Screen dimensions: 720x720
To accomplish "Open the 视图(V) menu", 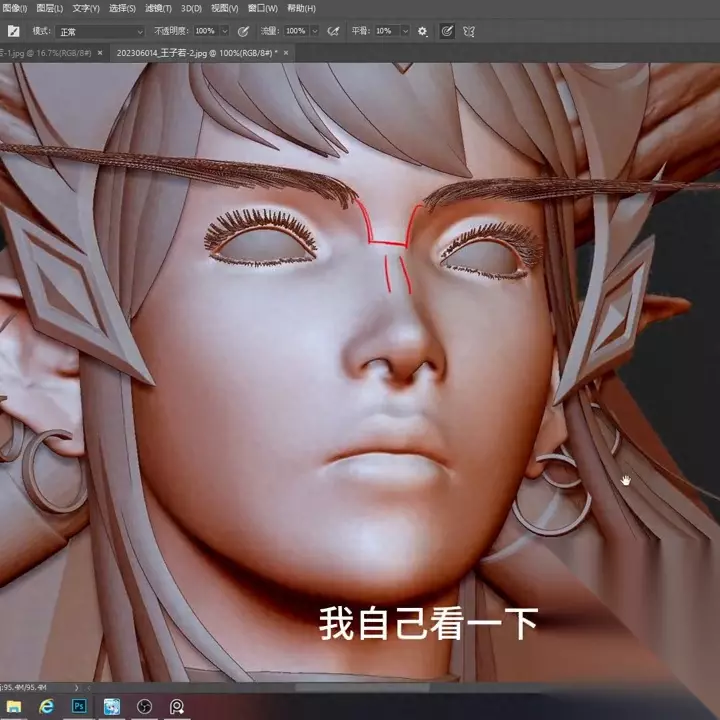I will click(x=225, y=8).
